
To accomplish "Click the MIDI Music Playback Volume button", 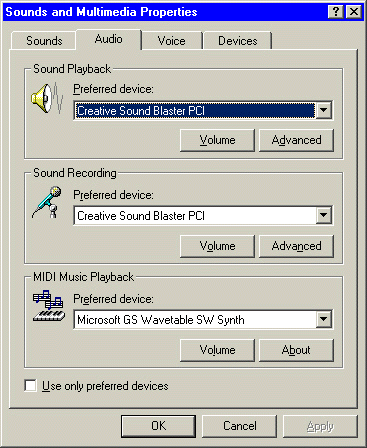I will [217, 350].
